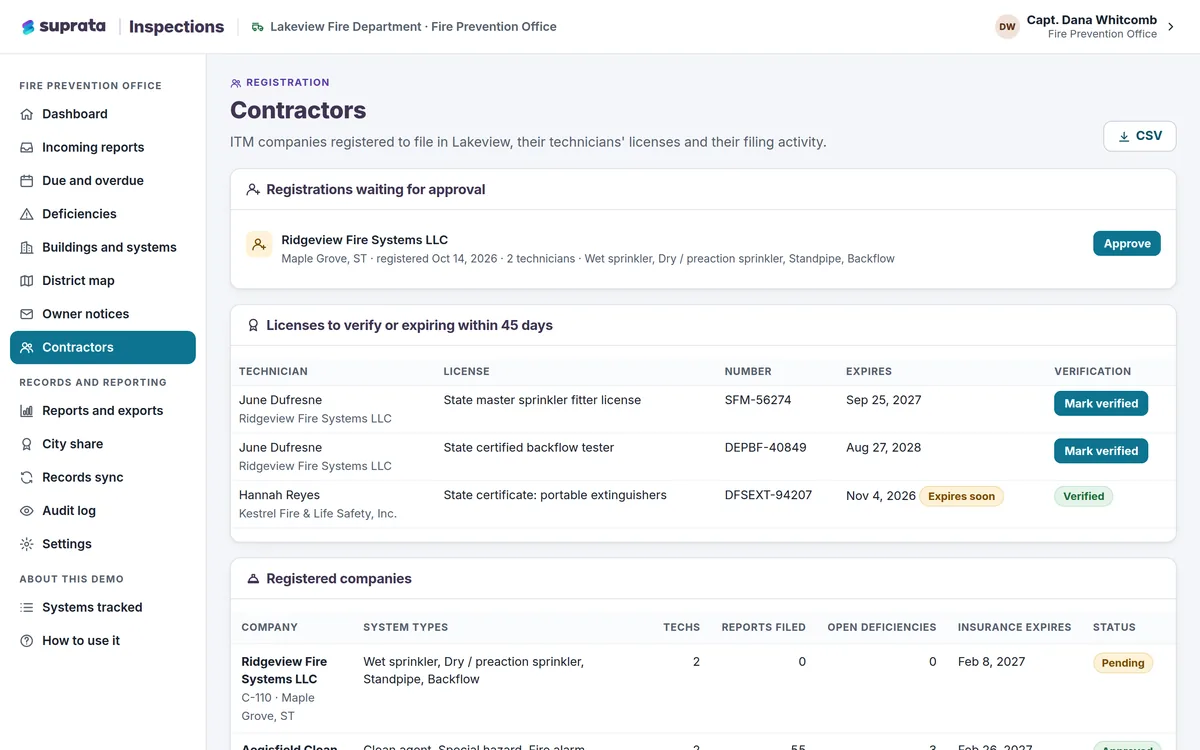Click the Due and overdue calendar icon
Screen dimensions: 1200x750
(x=27, y=181)
